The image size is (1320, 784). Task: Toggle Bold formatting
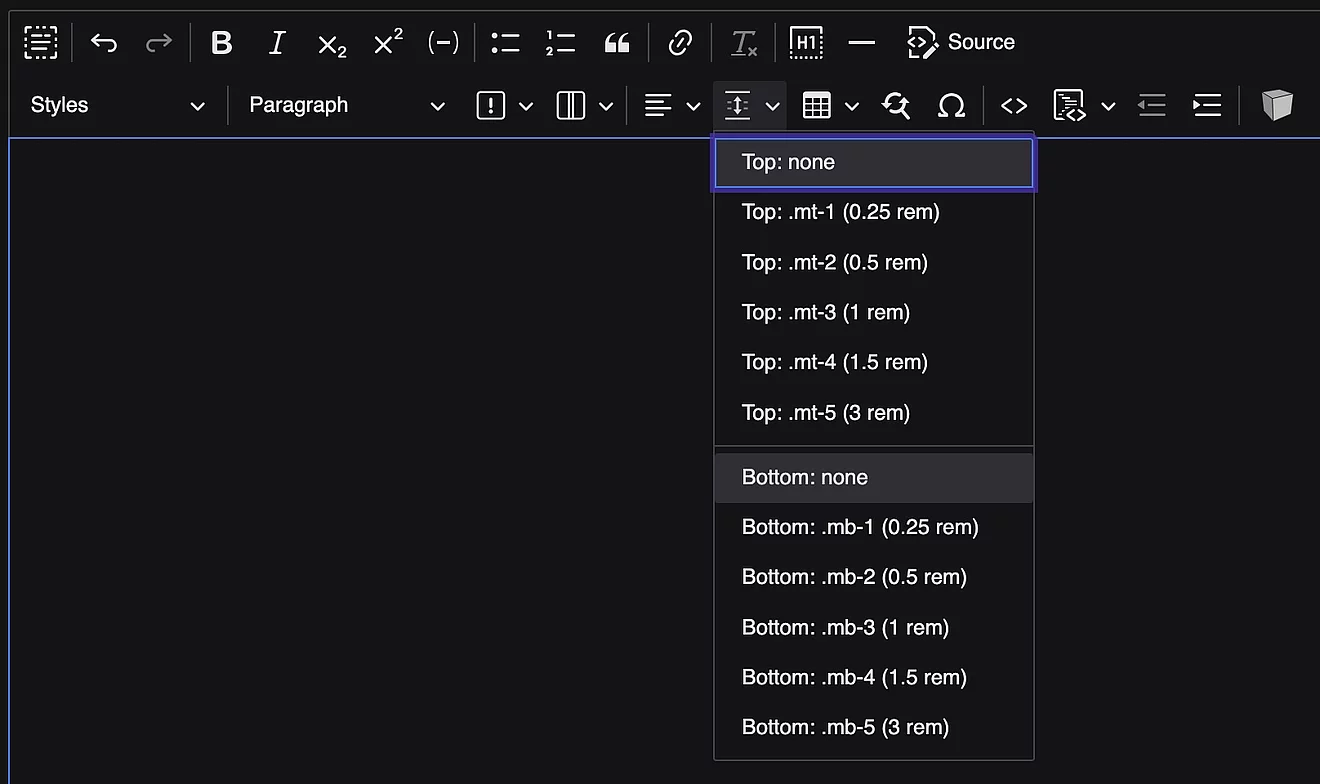(222, 43)
